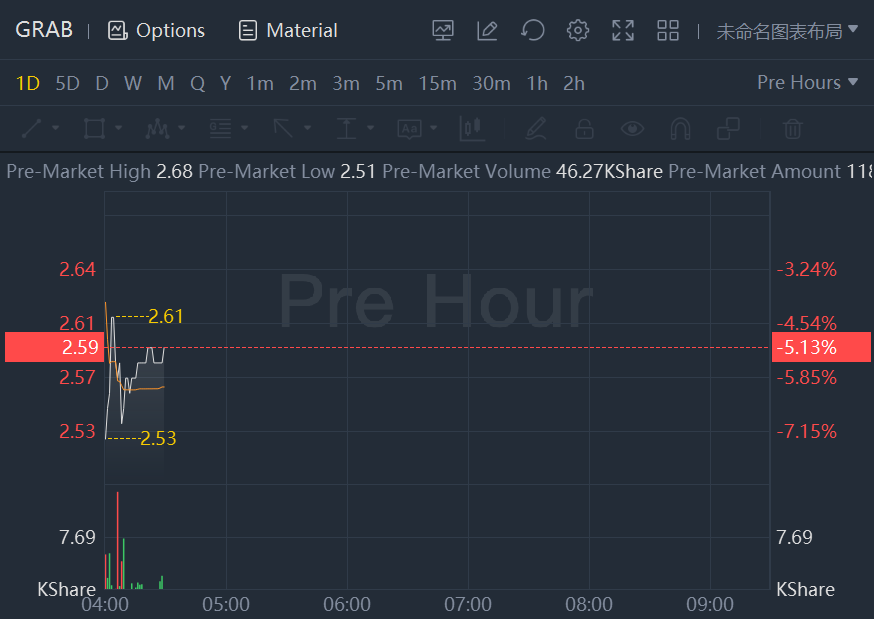Open the Options button

click(156, 30)
